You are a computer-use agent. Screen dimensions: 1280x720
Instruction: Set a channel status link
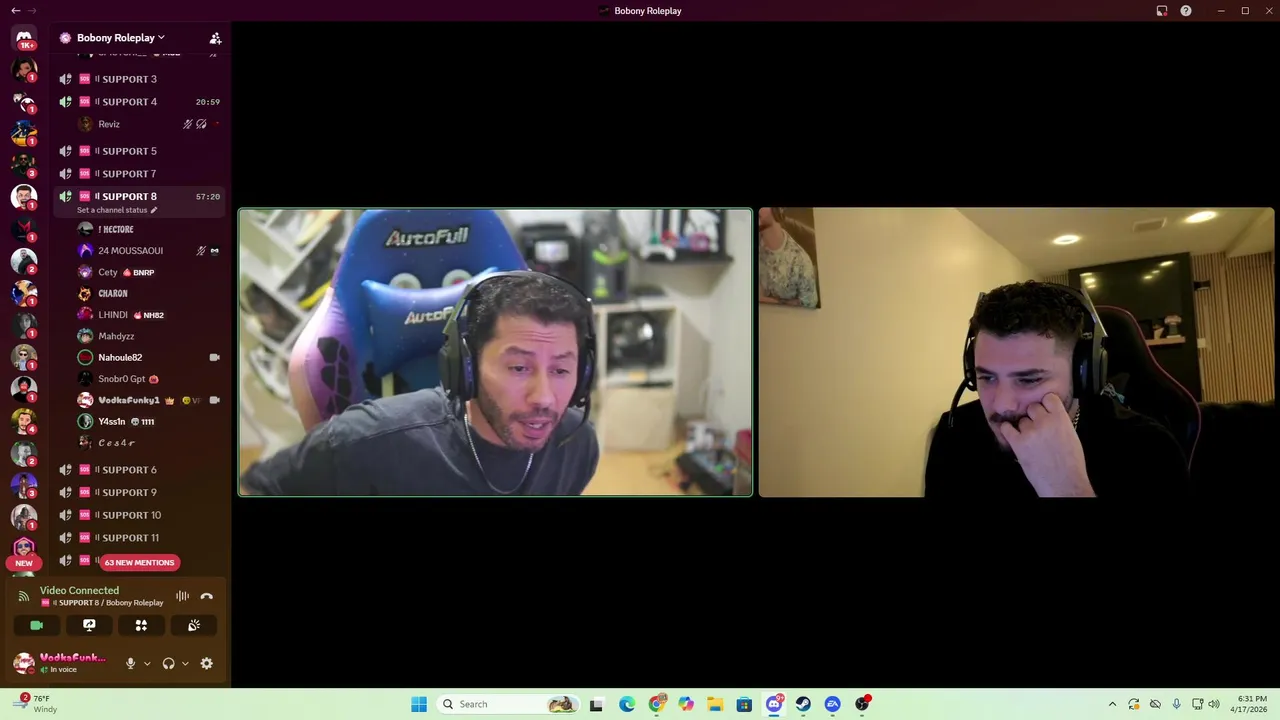(x=117, y=210)
